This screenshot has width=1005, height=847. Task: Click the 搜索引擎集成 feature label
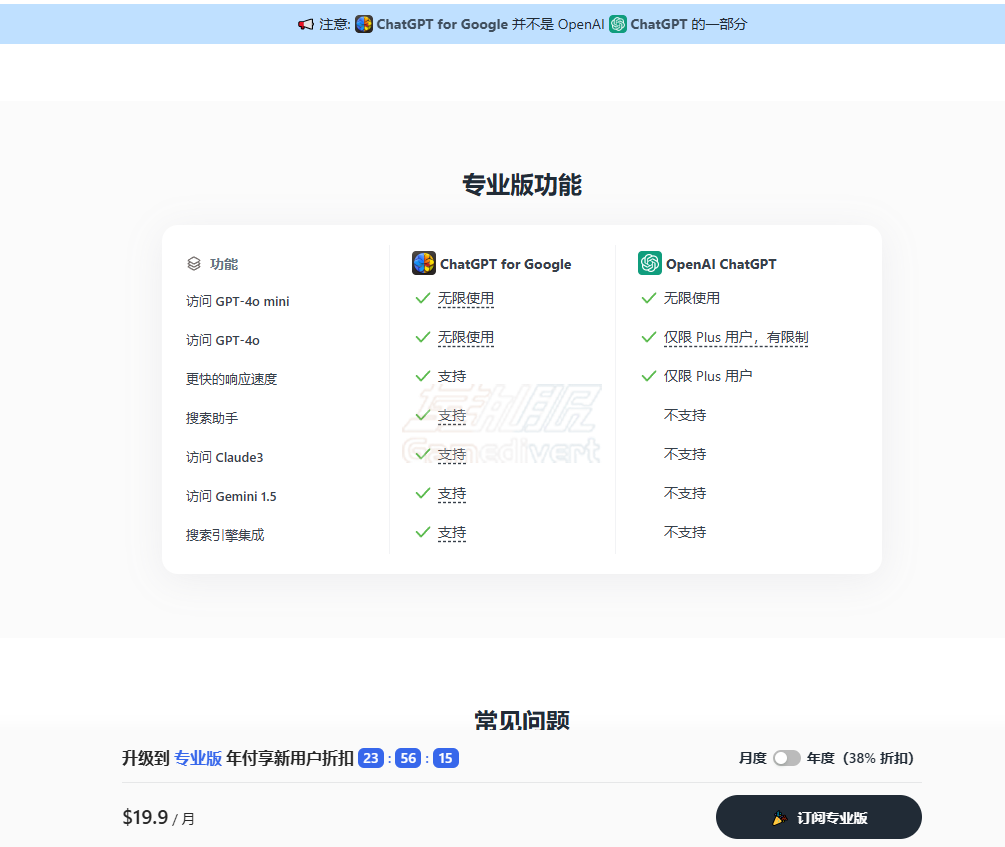225,535
